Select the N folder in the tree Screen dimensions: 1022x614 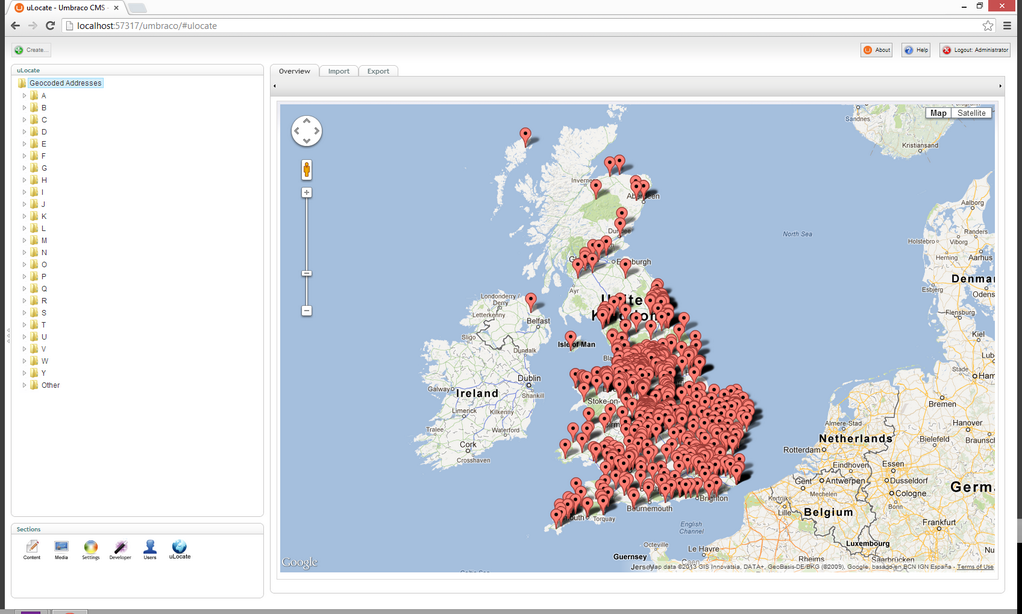point(44,252)
